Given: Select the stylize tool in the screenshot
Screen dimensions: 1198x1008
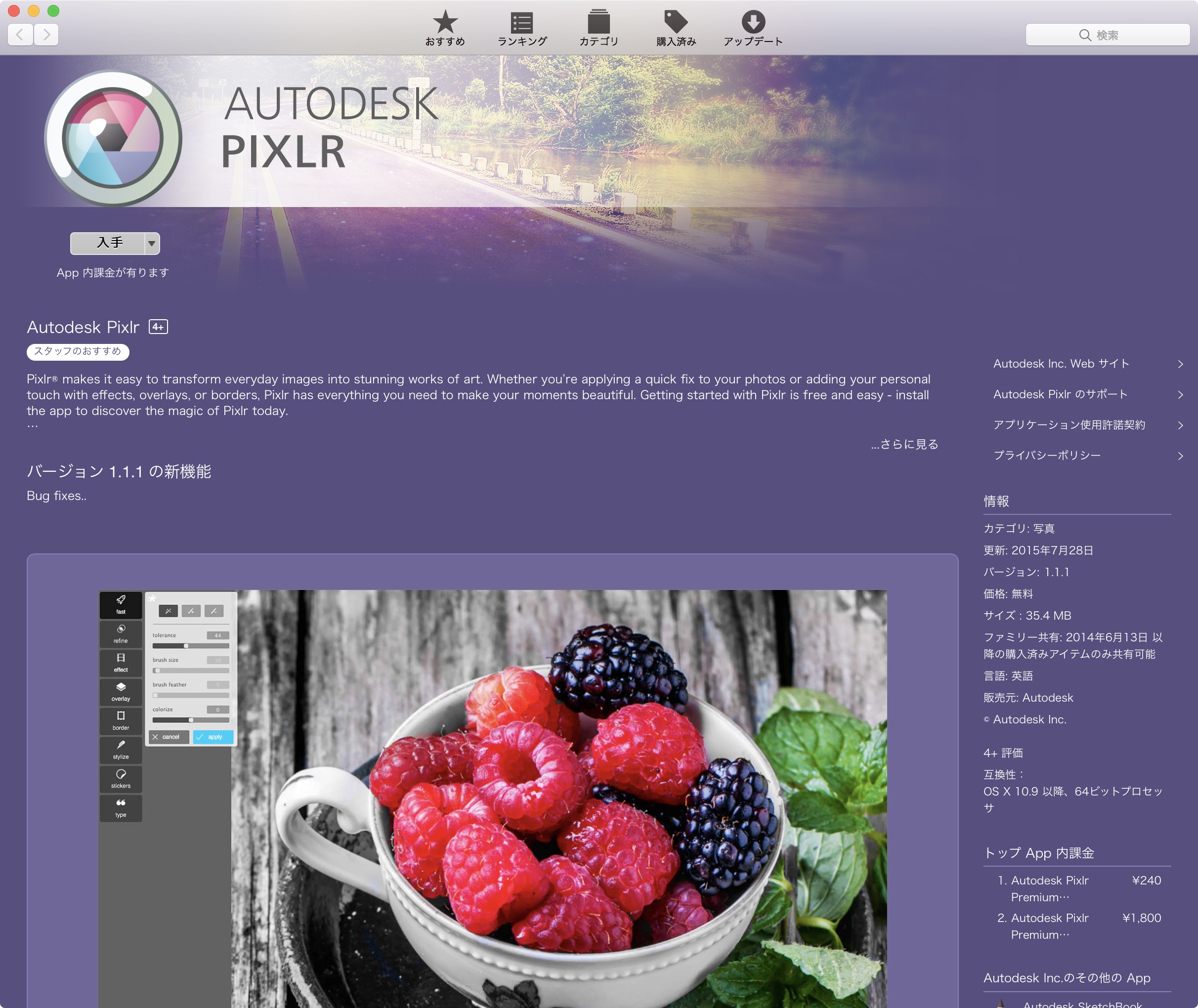Looking at the screenshot, I should (x=121, y=750).
